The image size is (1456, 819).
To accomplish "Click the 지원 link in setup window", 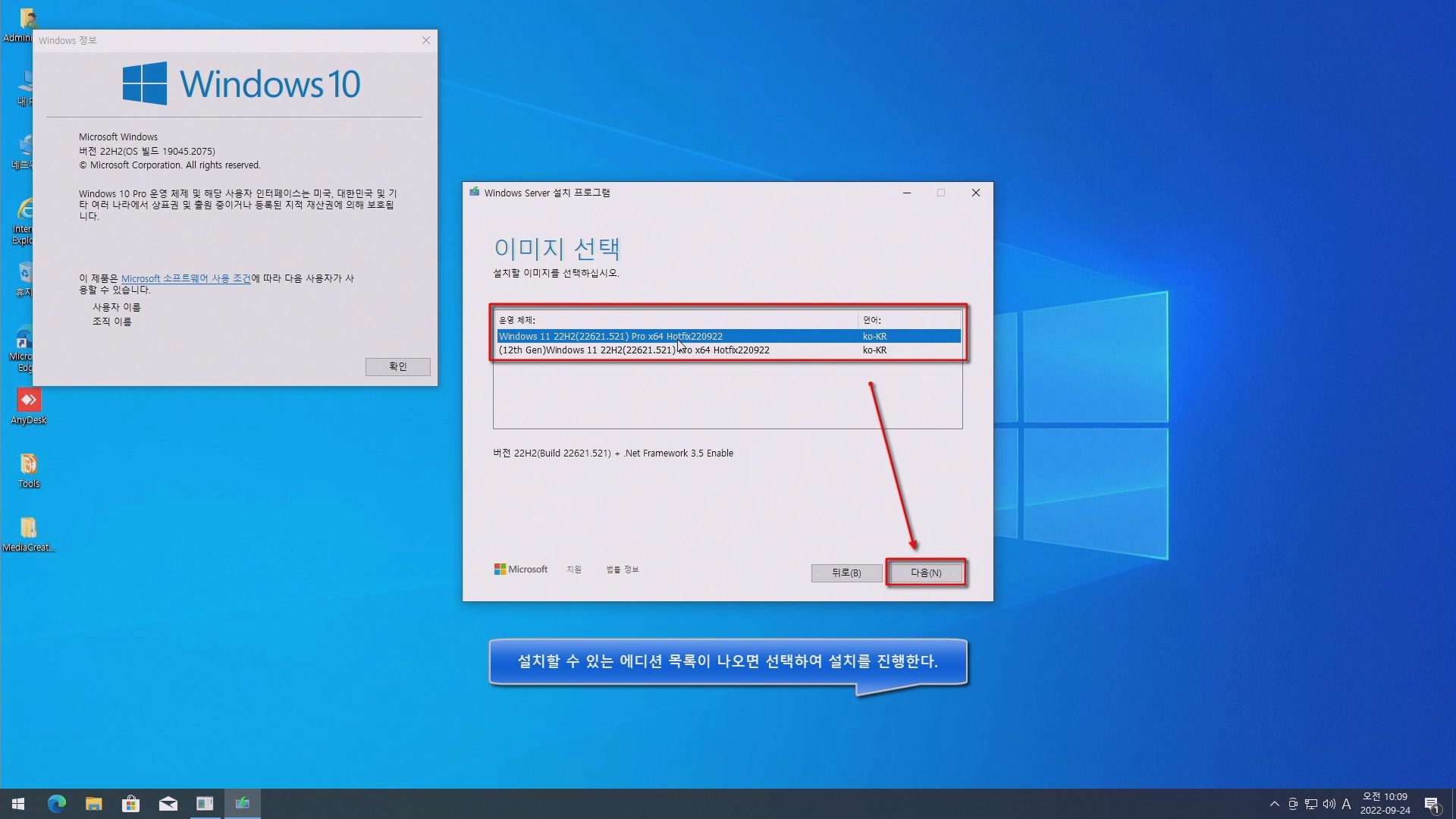I will [574, 570].
